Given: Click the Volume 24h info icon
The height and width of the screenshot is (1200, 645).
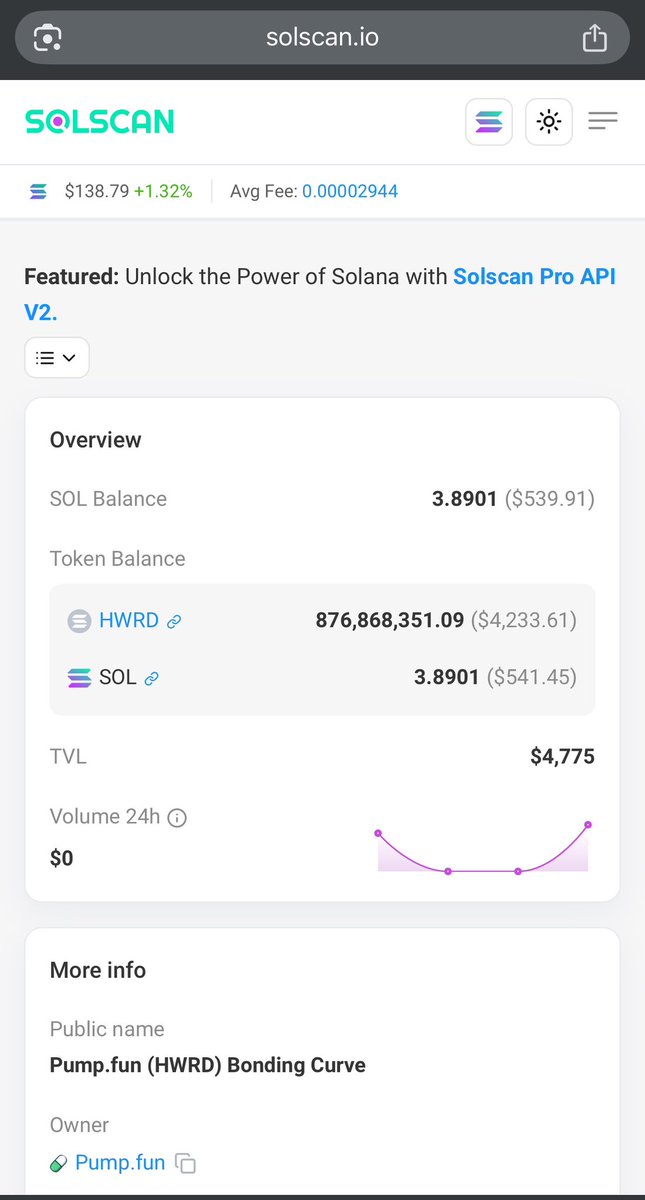Looking at the screenshot, I should tap(177, 818).
